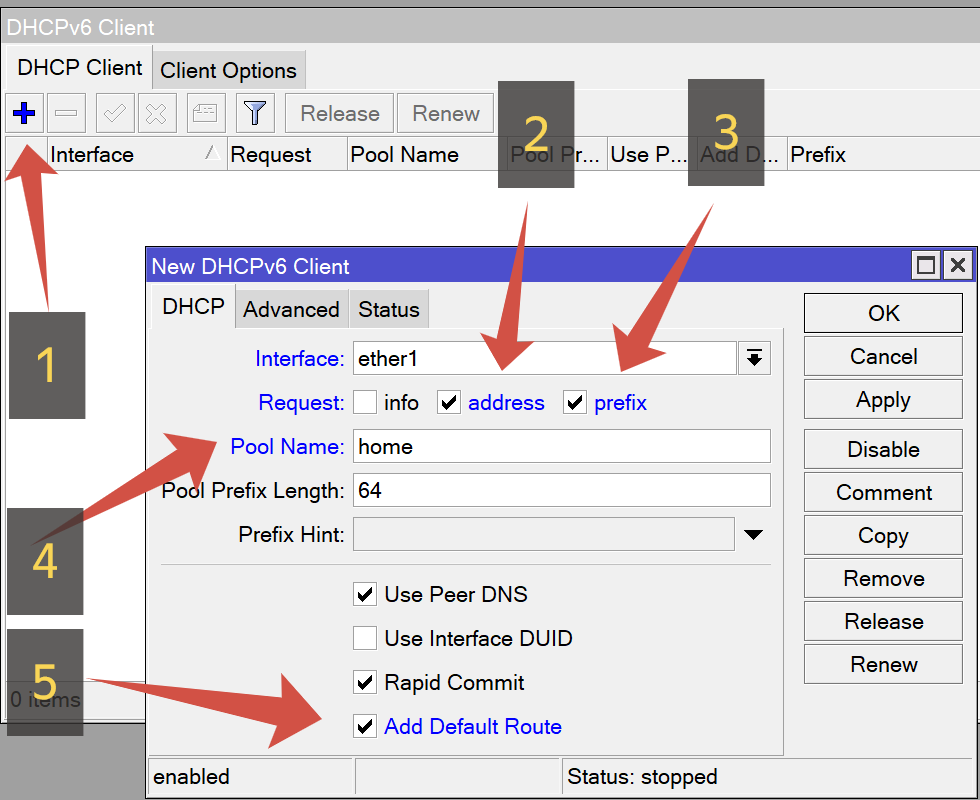Screen dimensions: 980x800
Task: Open the Interface dropdown arrow
Action: point(754,358)
